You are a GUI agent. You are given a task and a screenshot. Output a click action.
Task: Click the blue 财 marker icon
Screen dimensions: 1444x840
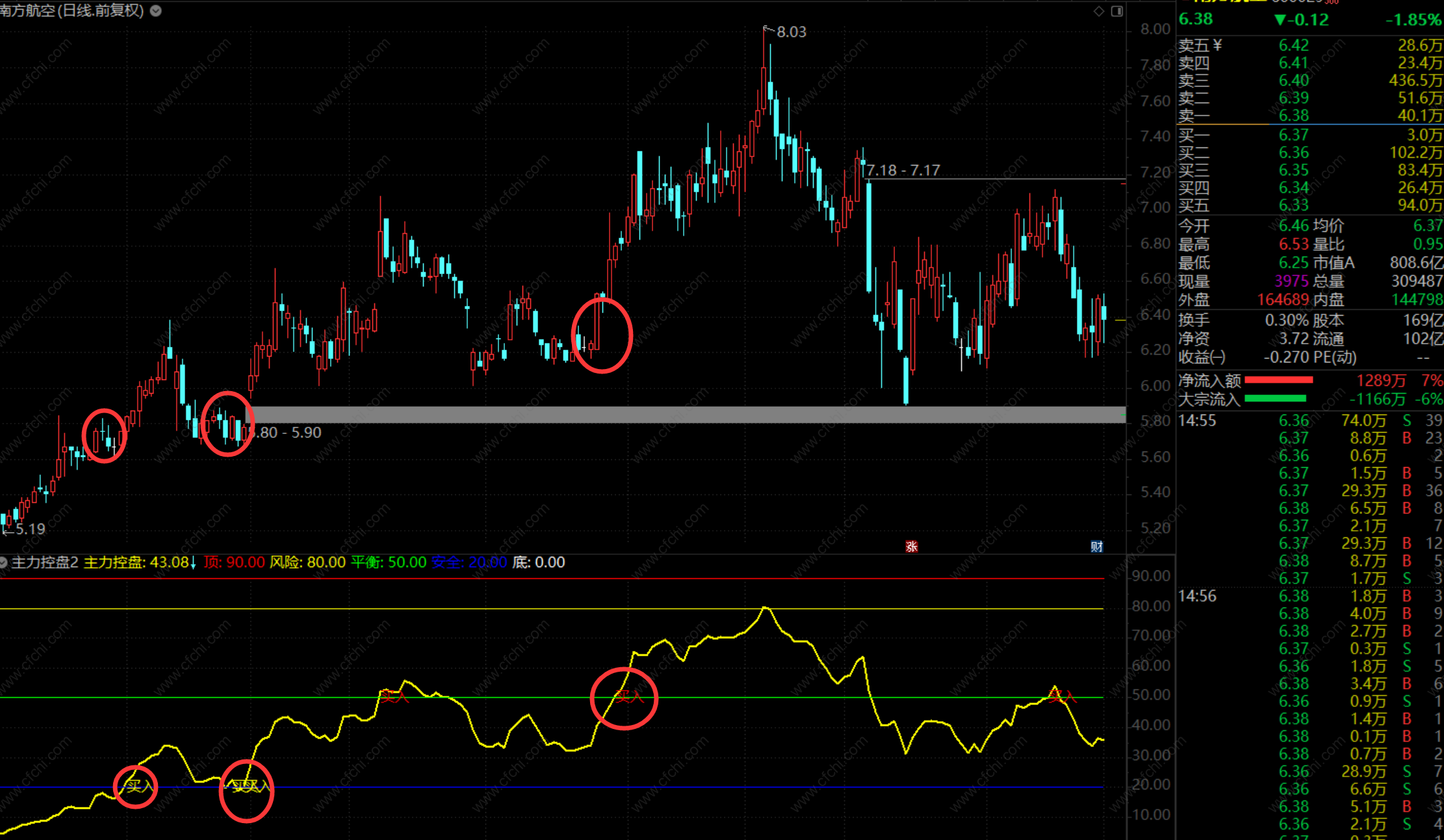[1096, 546]
